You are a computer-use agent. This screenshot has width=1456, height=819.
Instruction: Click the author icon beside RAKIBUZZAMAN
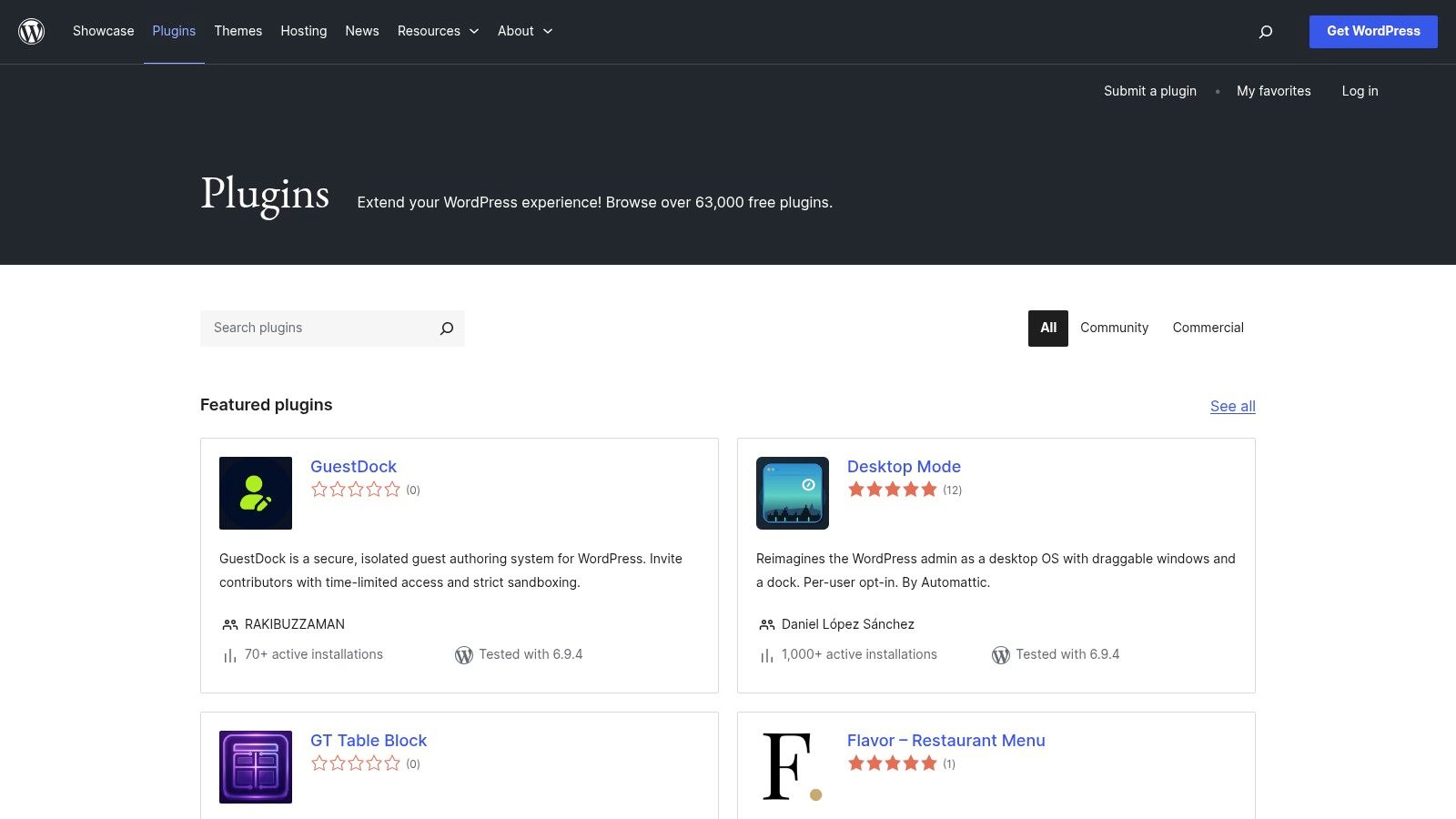point(230,624)
